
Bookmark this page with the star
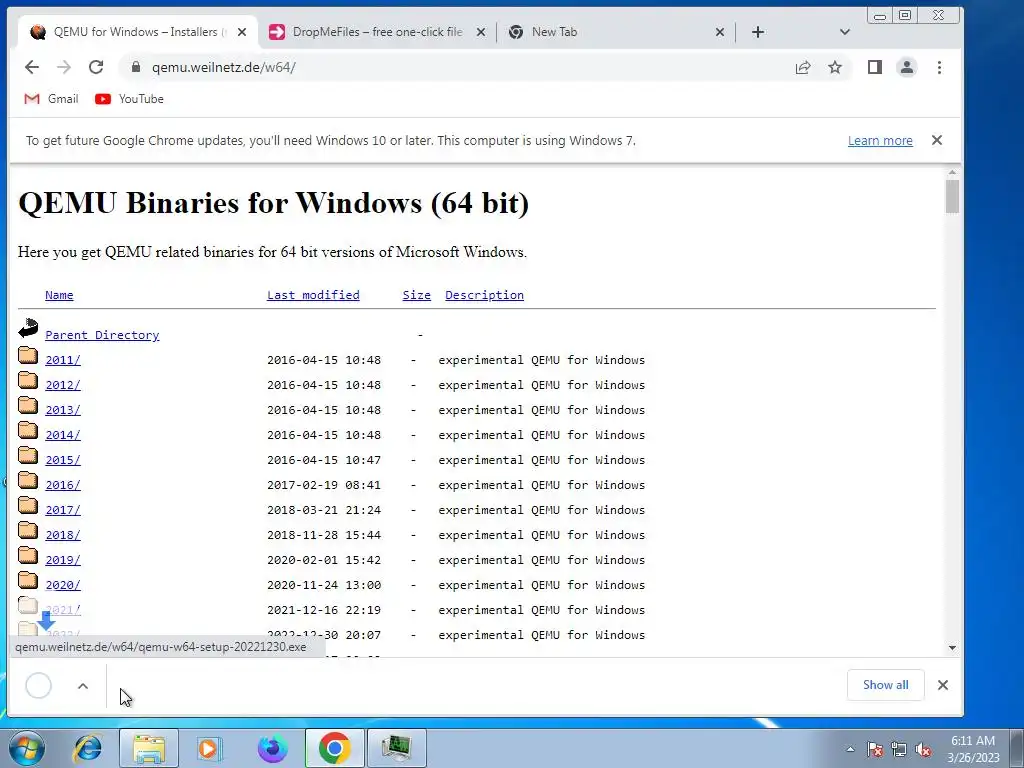pyautogui.click(x=835, y=67)
